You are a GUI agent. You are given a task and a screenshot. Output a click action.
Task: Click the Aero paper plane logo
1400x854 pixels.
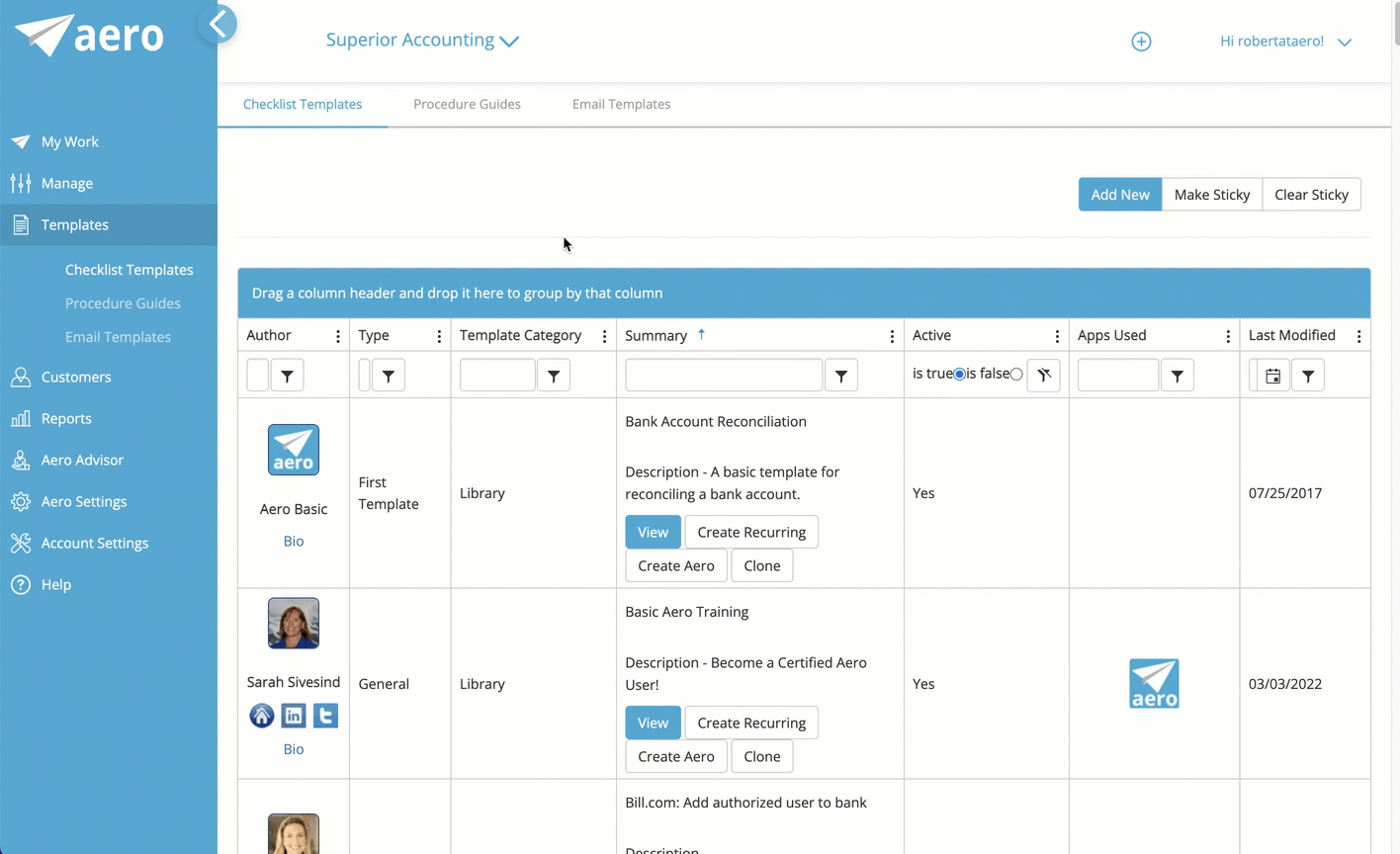pyautogui.click(x=89, y=36)
